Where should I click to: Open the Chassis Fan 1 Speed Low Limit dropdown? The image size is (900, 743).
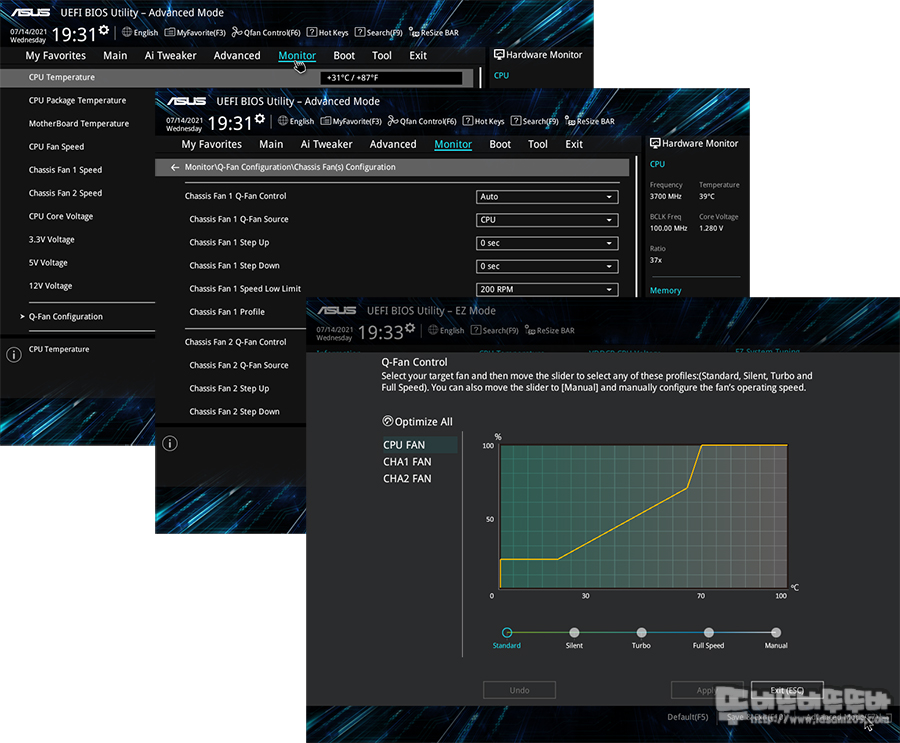coord(547,289)
